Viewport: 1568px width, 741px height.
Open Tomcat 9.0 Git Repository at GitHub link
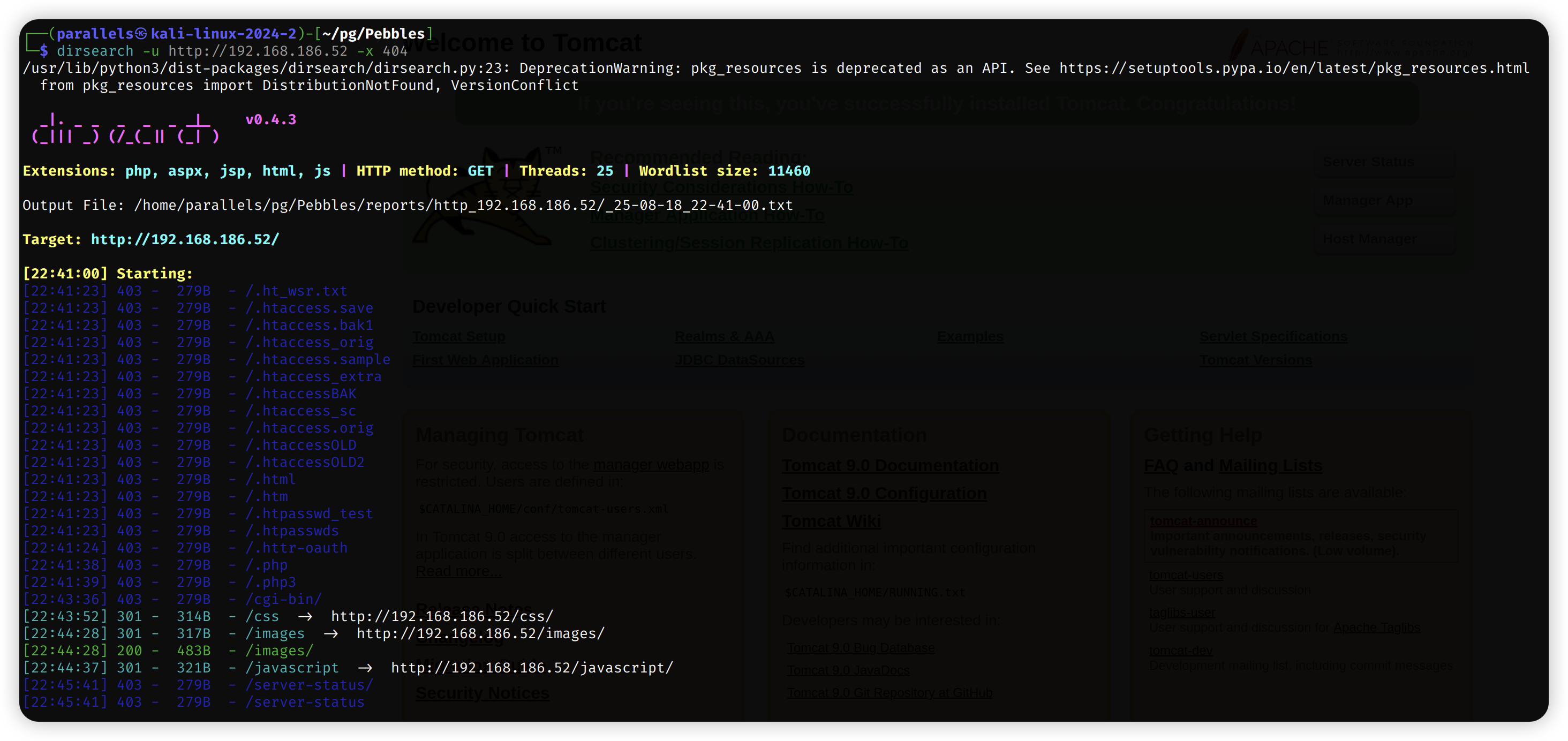889,693
